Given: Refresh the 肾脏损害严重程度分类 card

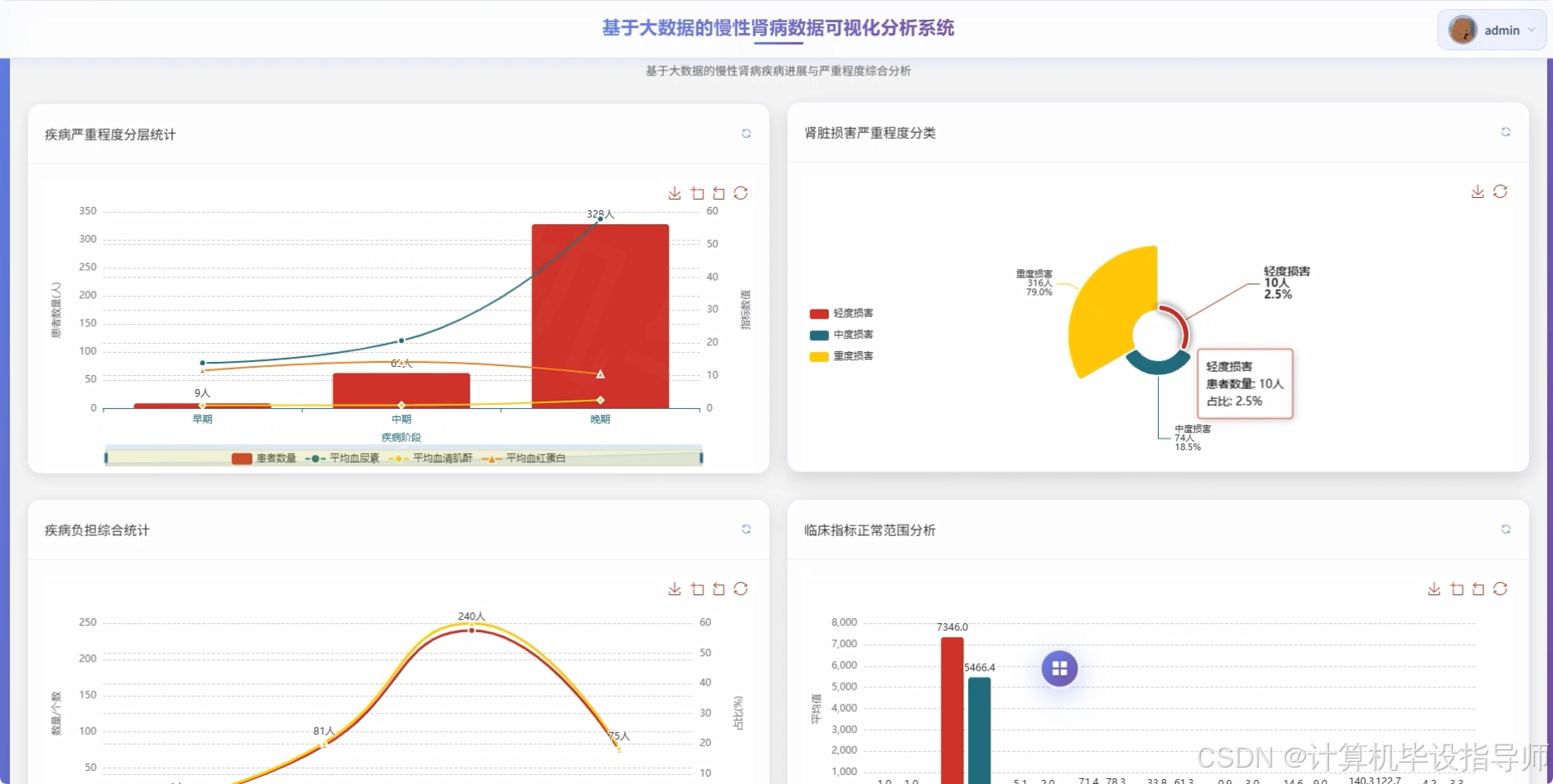Looking at the screenshot, I should click(1506, 132).
